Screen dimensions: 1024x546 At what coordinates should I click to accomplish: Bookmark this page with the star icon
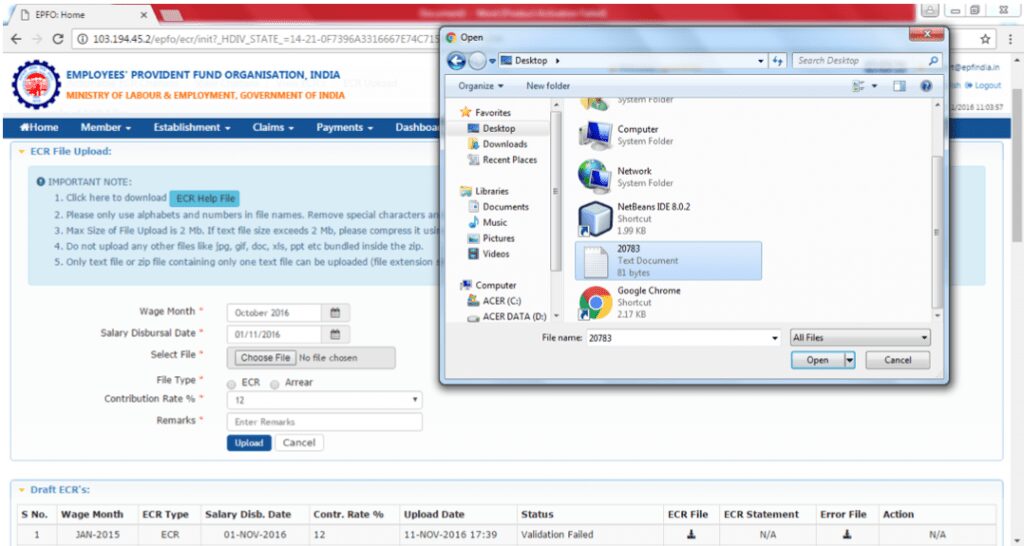coord(985,39)
